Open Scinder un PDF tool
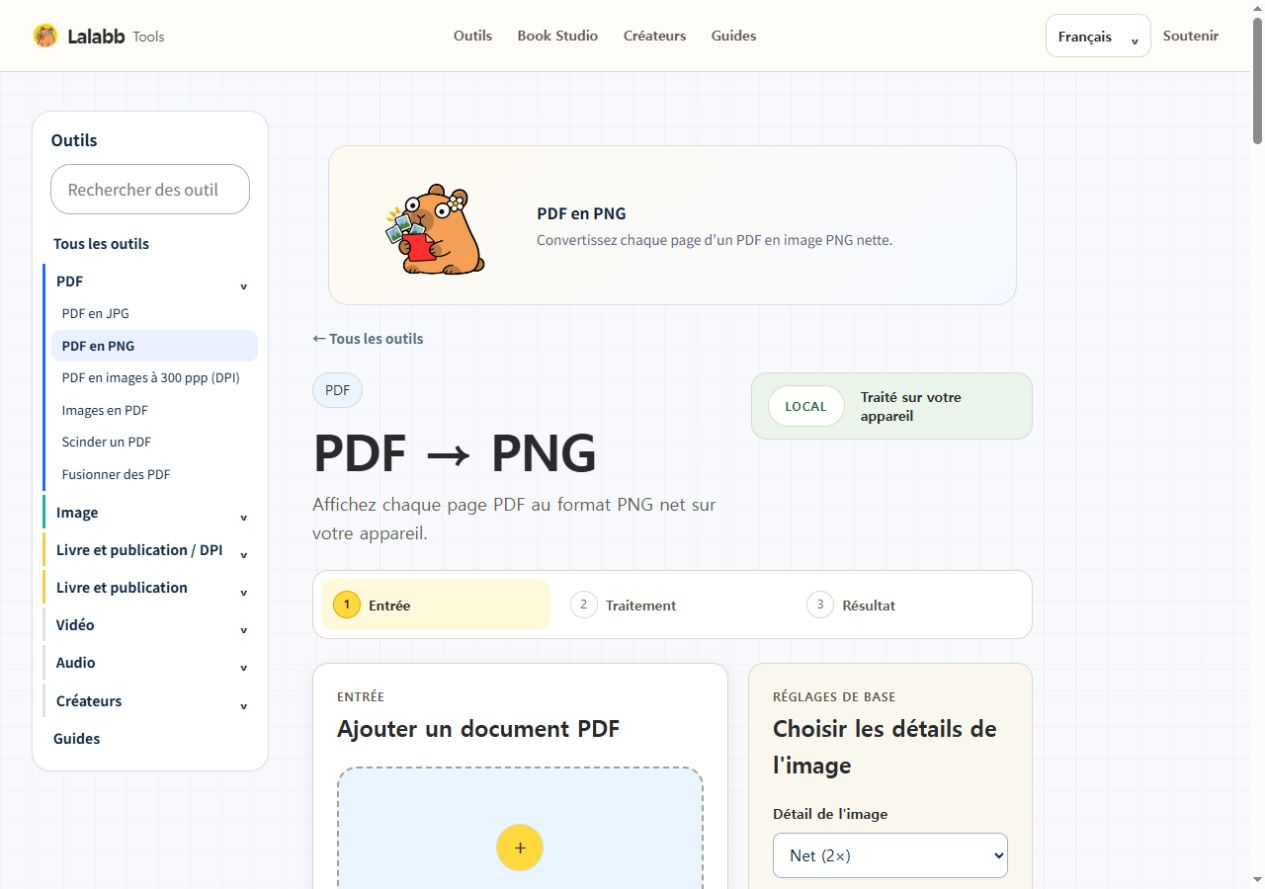Viewport: 1265px width, 889px height. (154, 442)
